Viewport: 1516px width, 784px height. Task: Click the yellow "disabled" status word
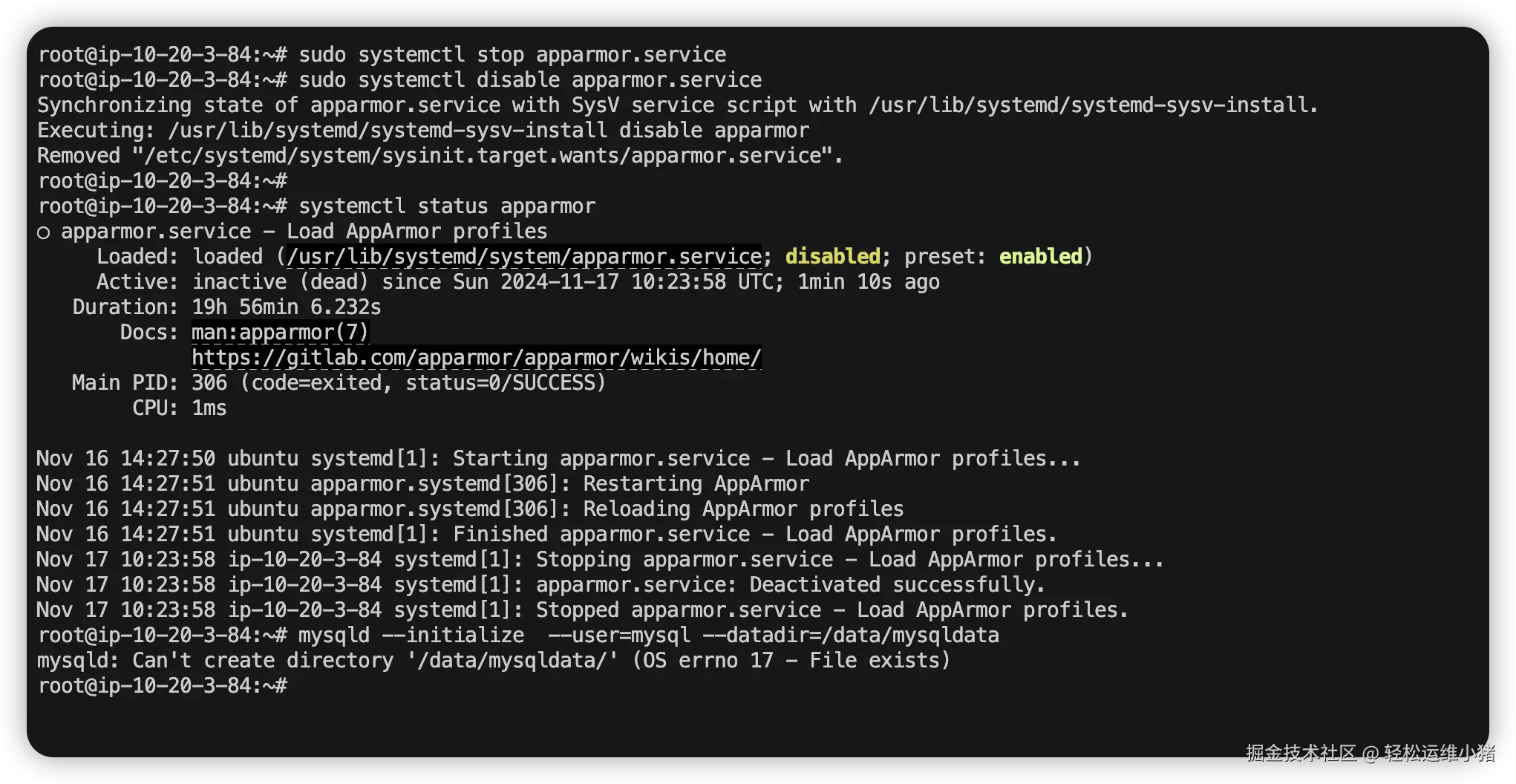(x=832, y=257)
